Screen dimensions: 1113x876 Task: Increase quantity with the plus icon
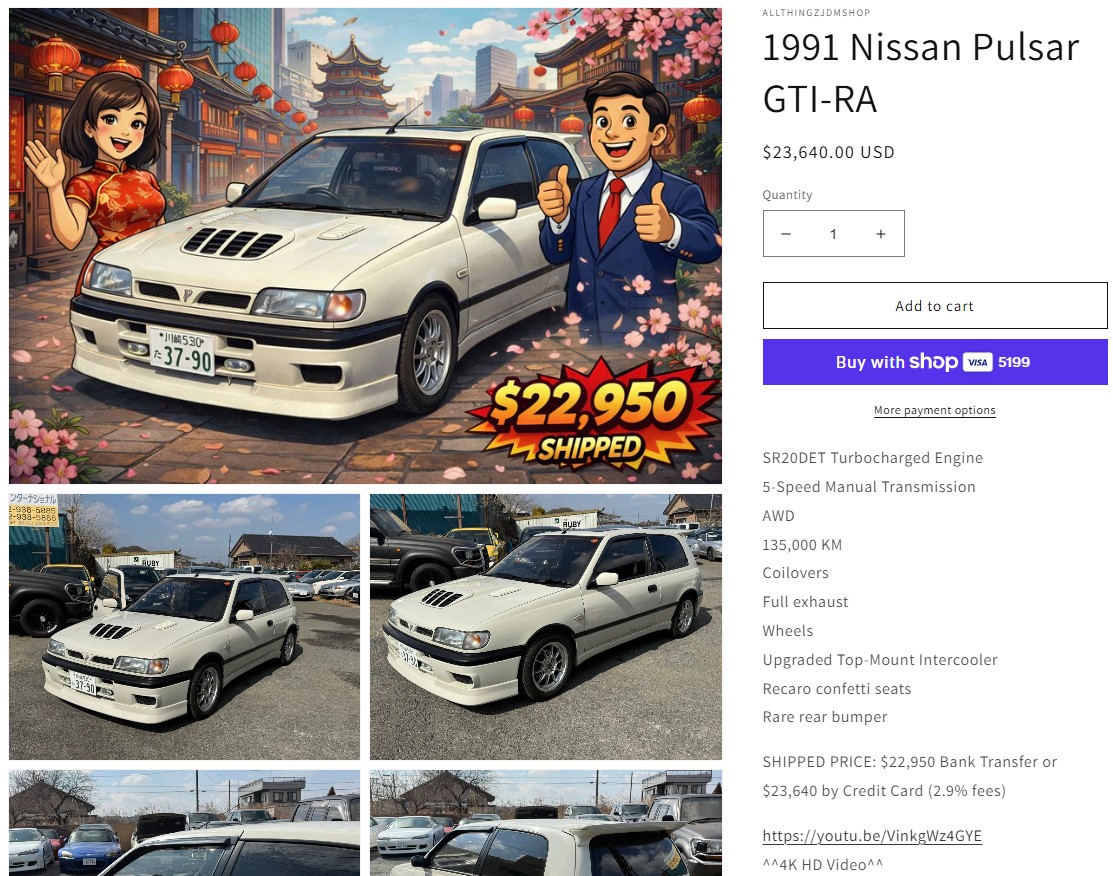click(x=881, y=234)
